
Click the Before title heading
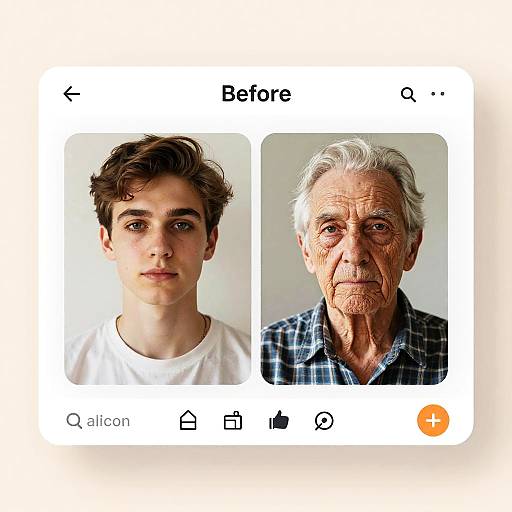256,94
